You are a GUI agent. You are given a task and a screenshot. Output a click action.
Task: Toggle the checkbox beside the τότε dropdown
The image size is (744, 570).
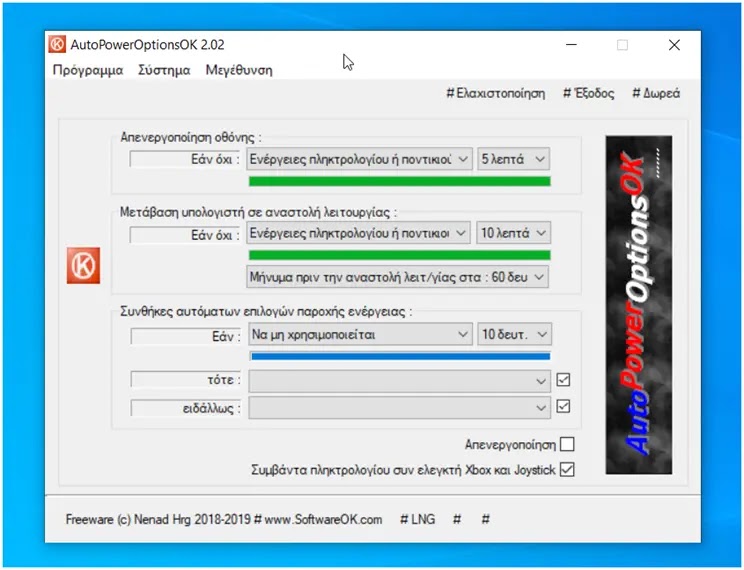tap(563, 380)
